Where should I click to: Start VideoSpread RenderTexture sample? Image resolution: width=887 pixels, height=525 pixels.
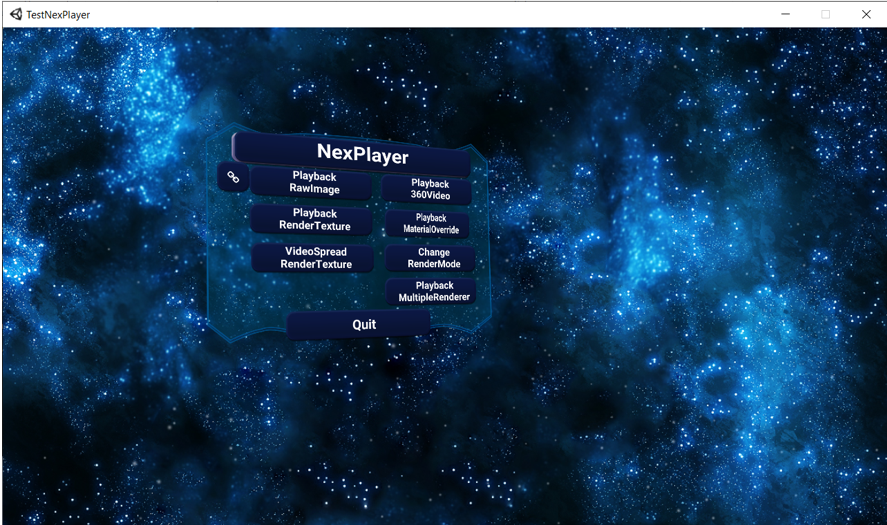[x=313, y=258]
